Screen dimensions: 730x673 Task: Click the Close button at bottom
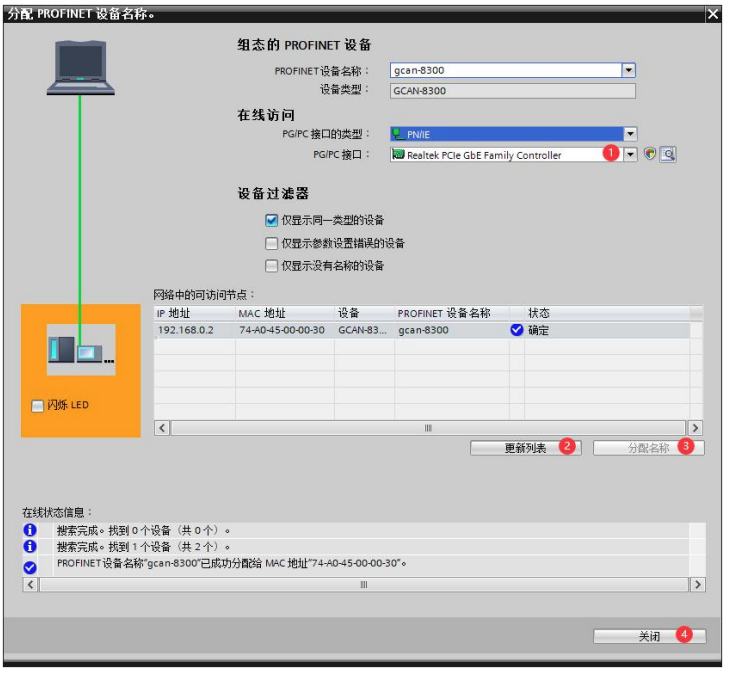point(649,636)
